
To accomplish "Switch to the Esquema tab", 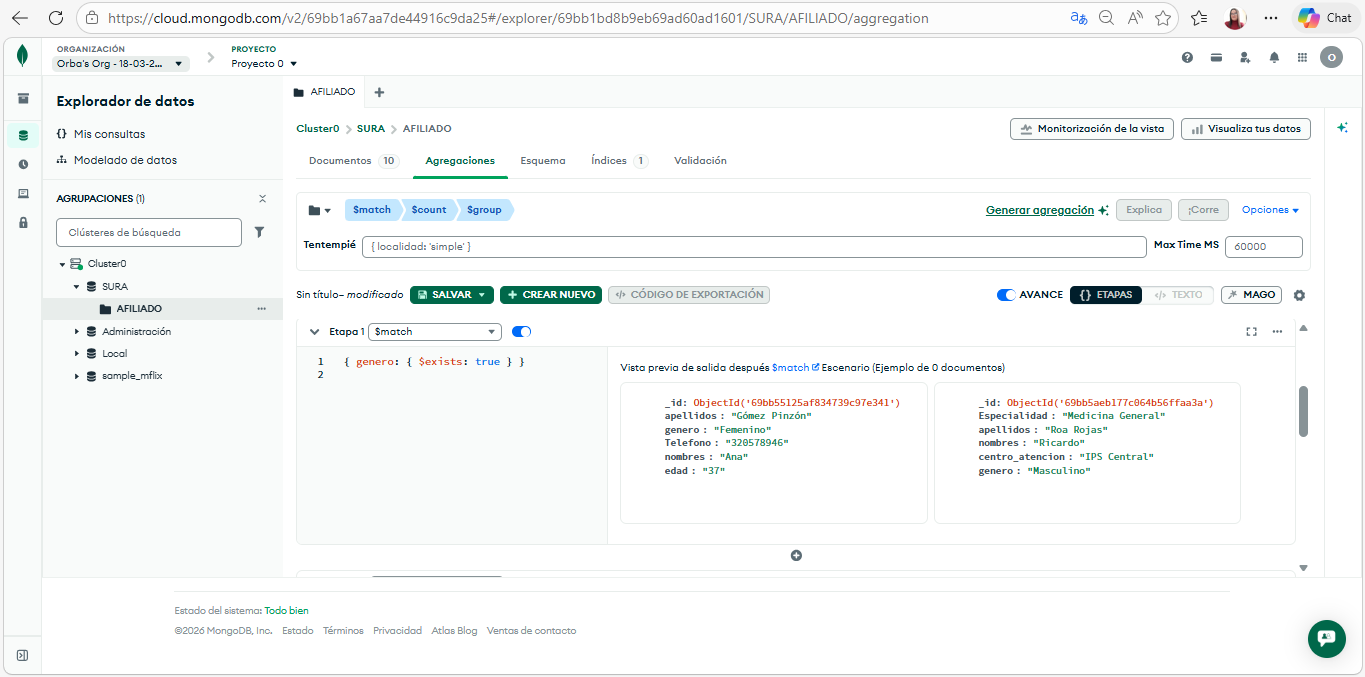I will (x=542, y=161).
